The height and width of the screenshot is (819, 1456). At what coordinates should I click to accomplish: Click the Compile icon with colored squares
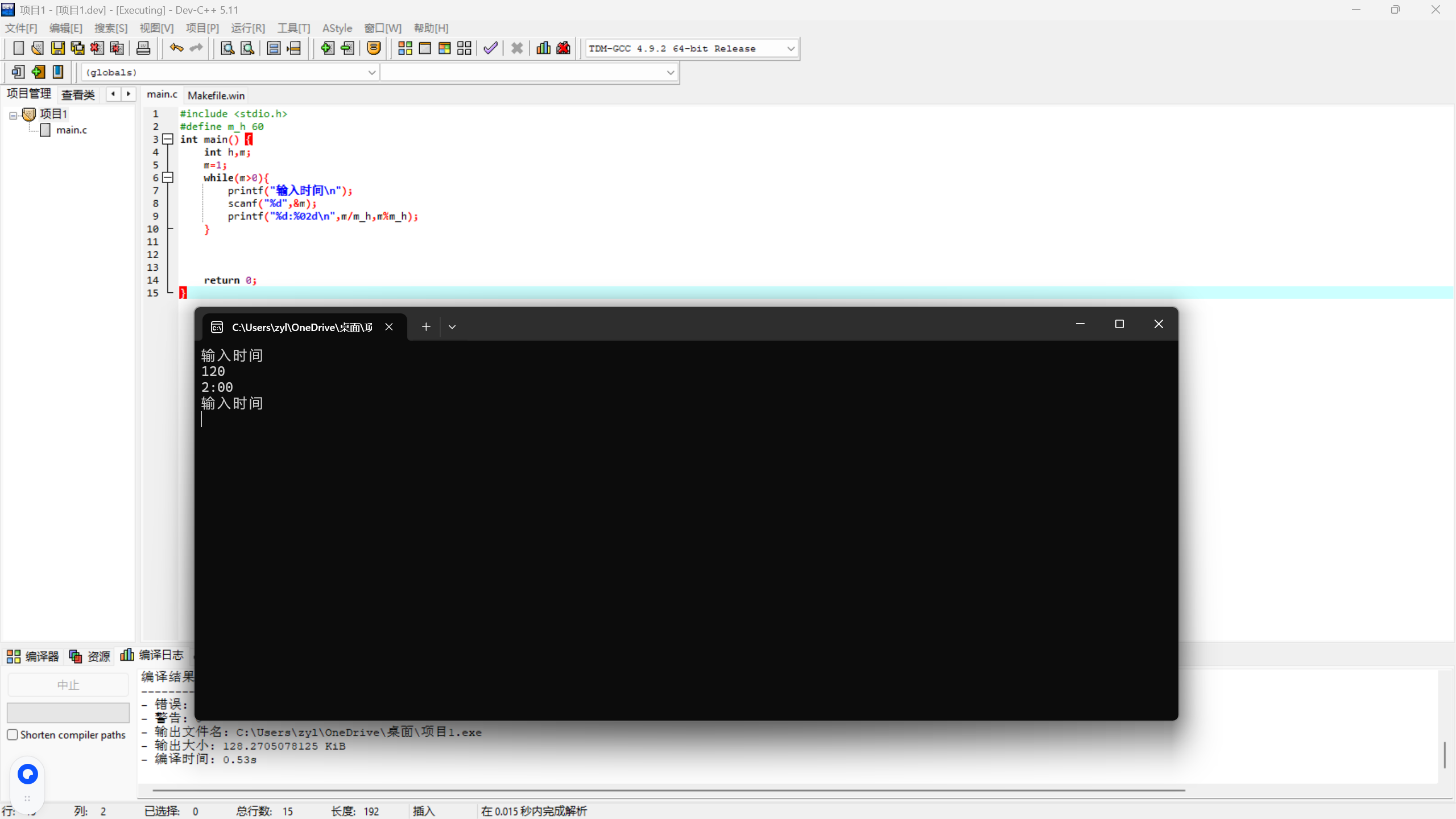click(x=405, y=48)
